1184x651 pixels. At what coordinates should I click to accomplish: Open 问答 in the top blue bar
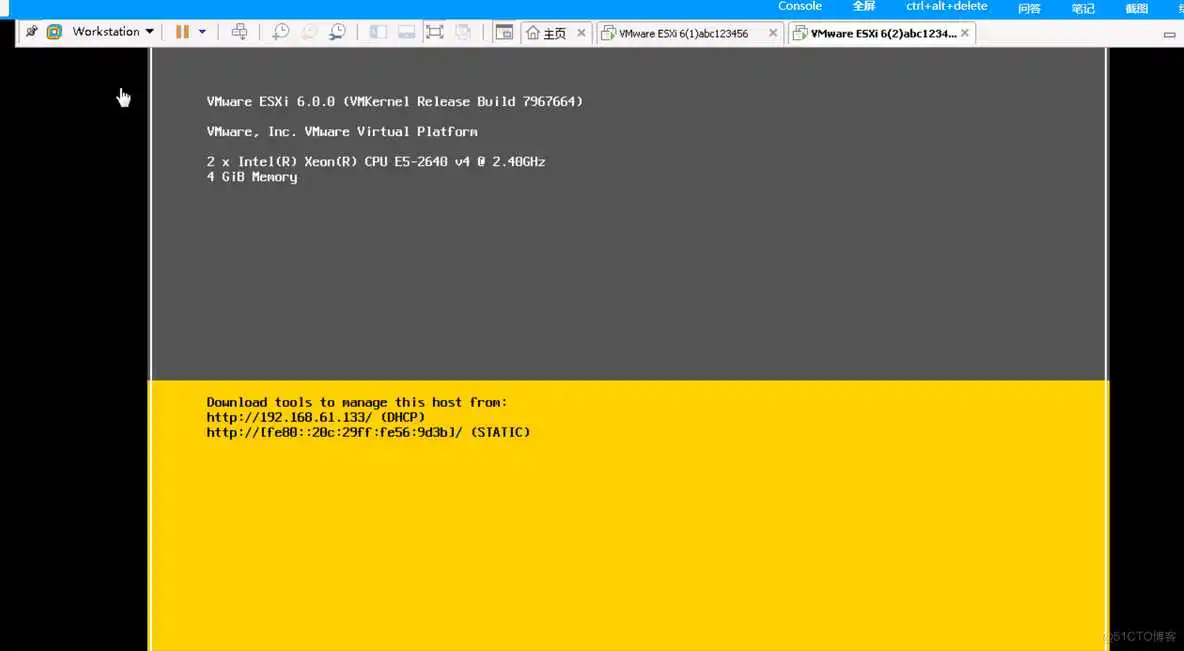tap(1029, 8)
